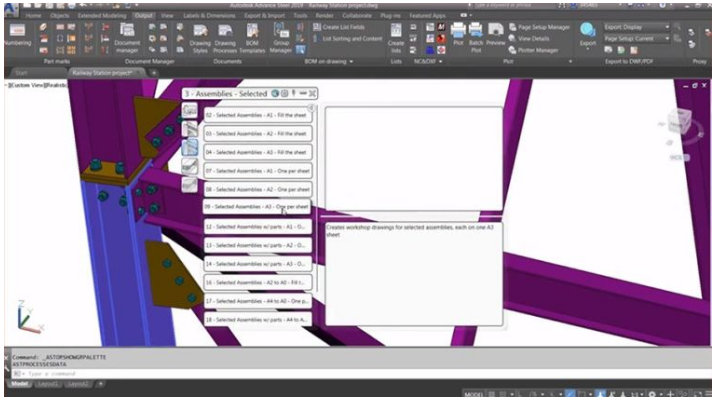Click Create List Fields
The height and width of the screenshot is (402, 717).
point(339,27)
